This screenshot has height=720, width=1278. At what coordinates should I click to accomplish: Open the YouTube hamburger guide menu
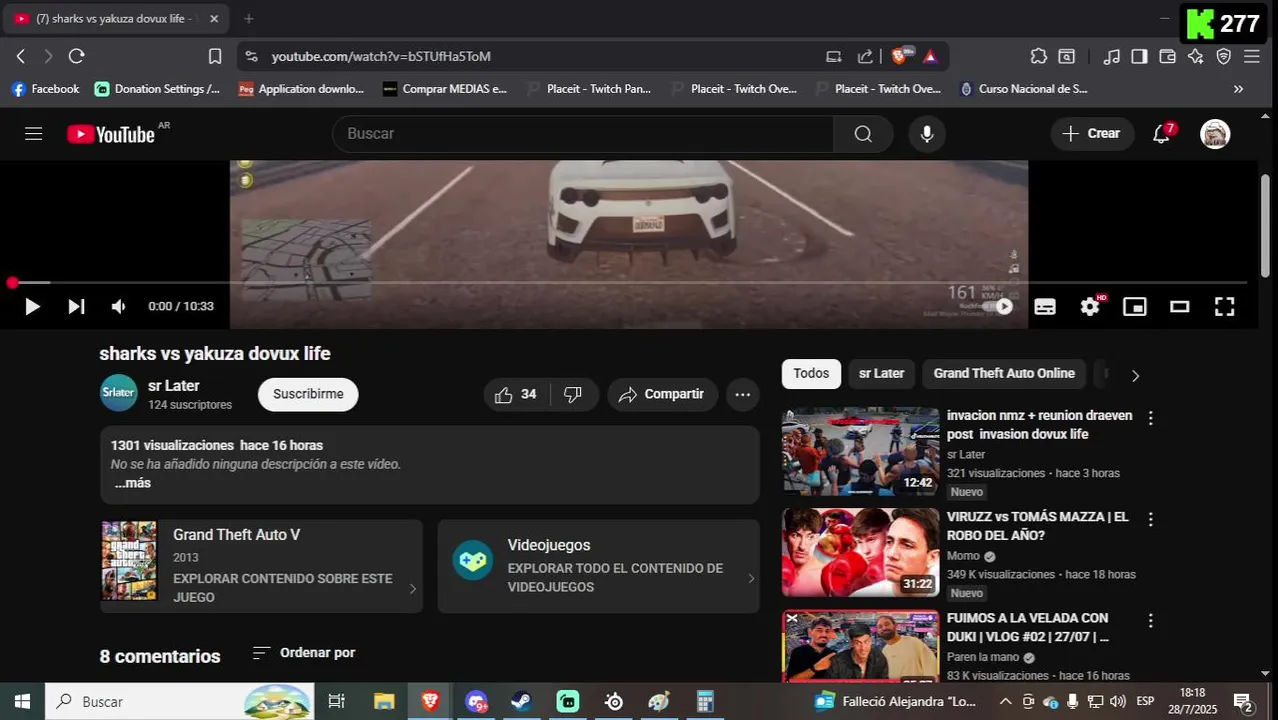tap(33, 134)
